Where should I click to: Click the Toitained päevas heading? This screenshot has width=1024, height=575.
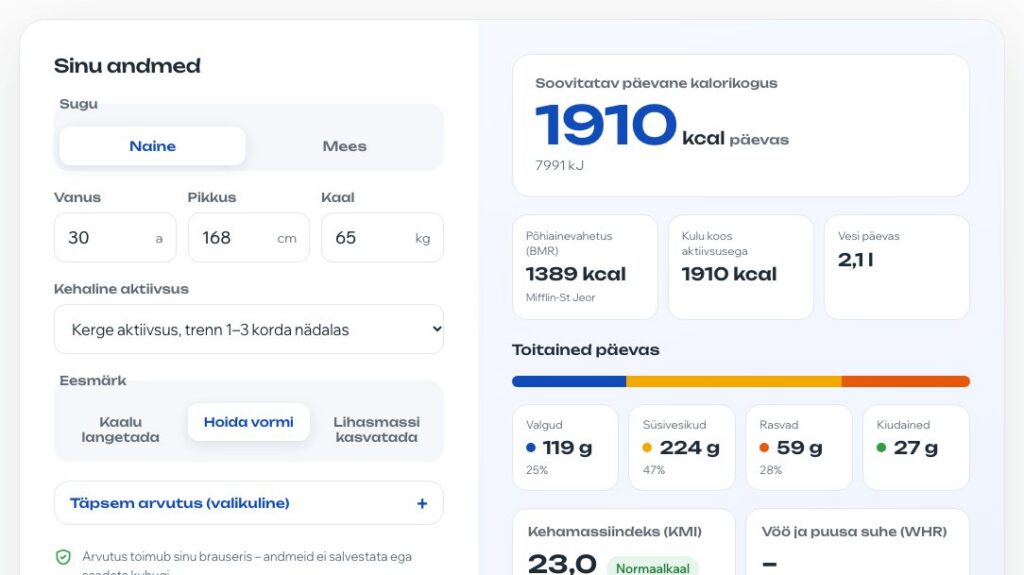586,350
